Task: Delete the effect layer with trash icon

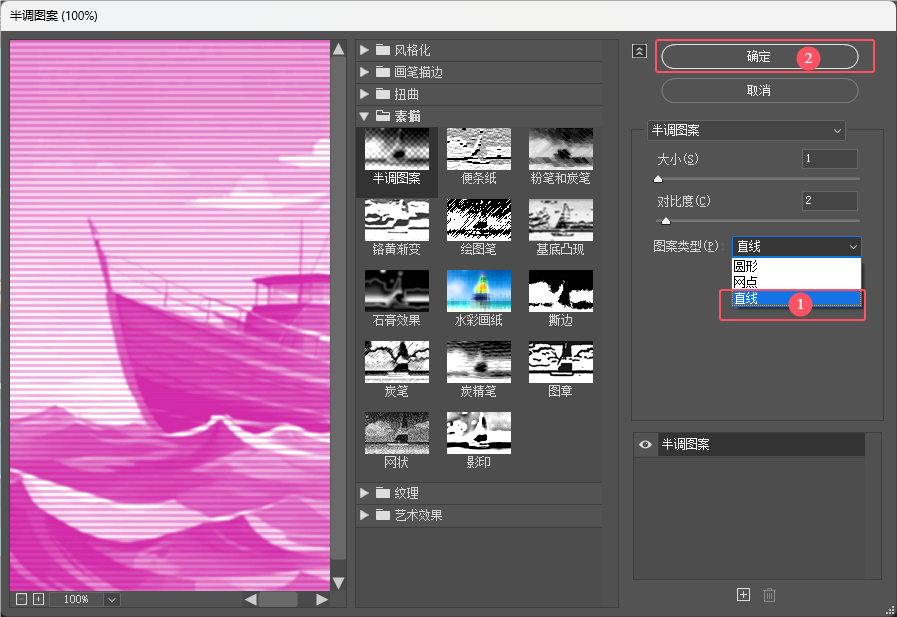Action: coord(769,595)
